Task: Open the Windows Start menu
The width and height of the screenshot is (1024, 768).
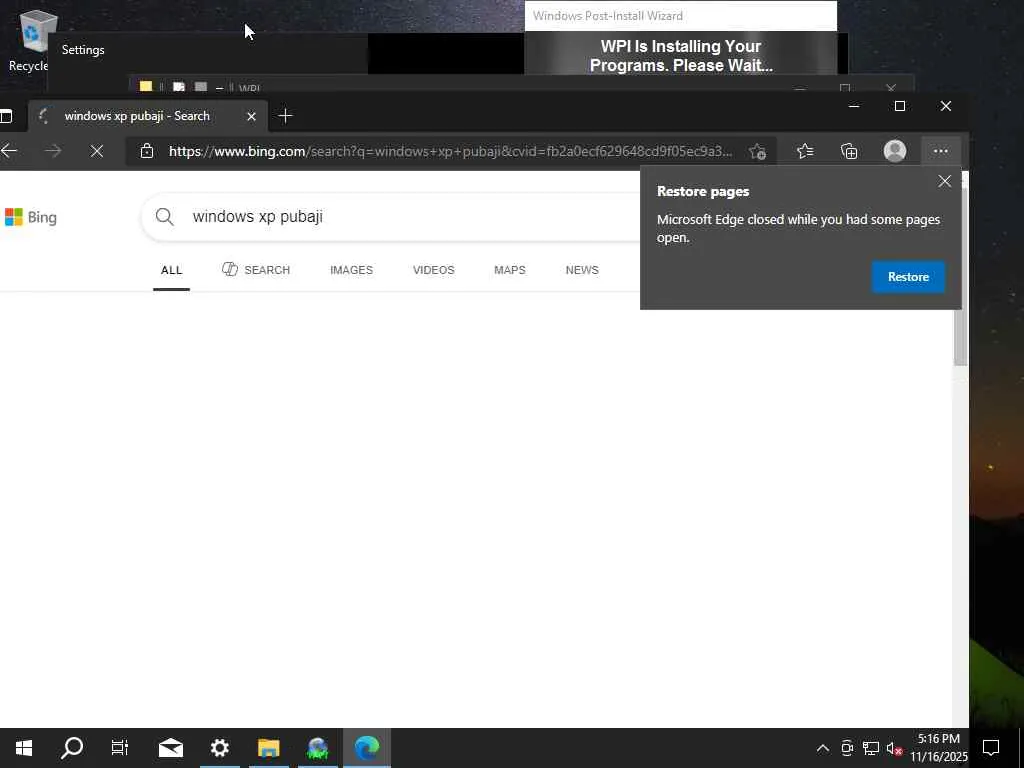Action: coord(24,748)
